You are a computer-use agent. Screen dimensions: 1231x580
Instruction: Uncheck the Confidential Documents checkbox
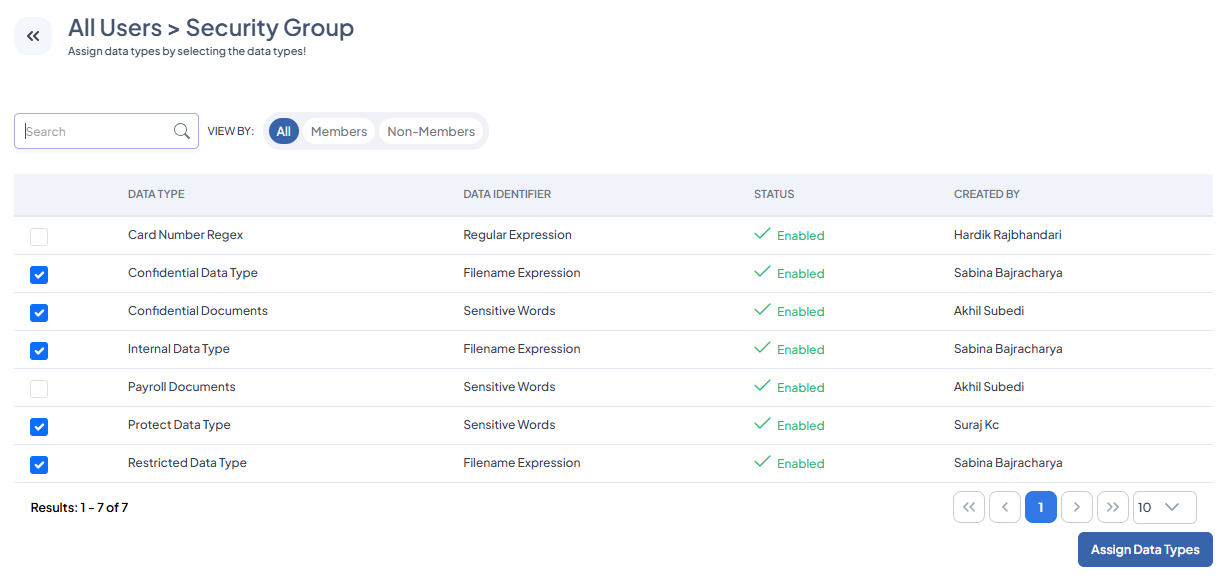click(39, 313)
